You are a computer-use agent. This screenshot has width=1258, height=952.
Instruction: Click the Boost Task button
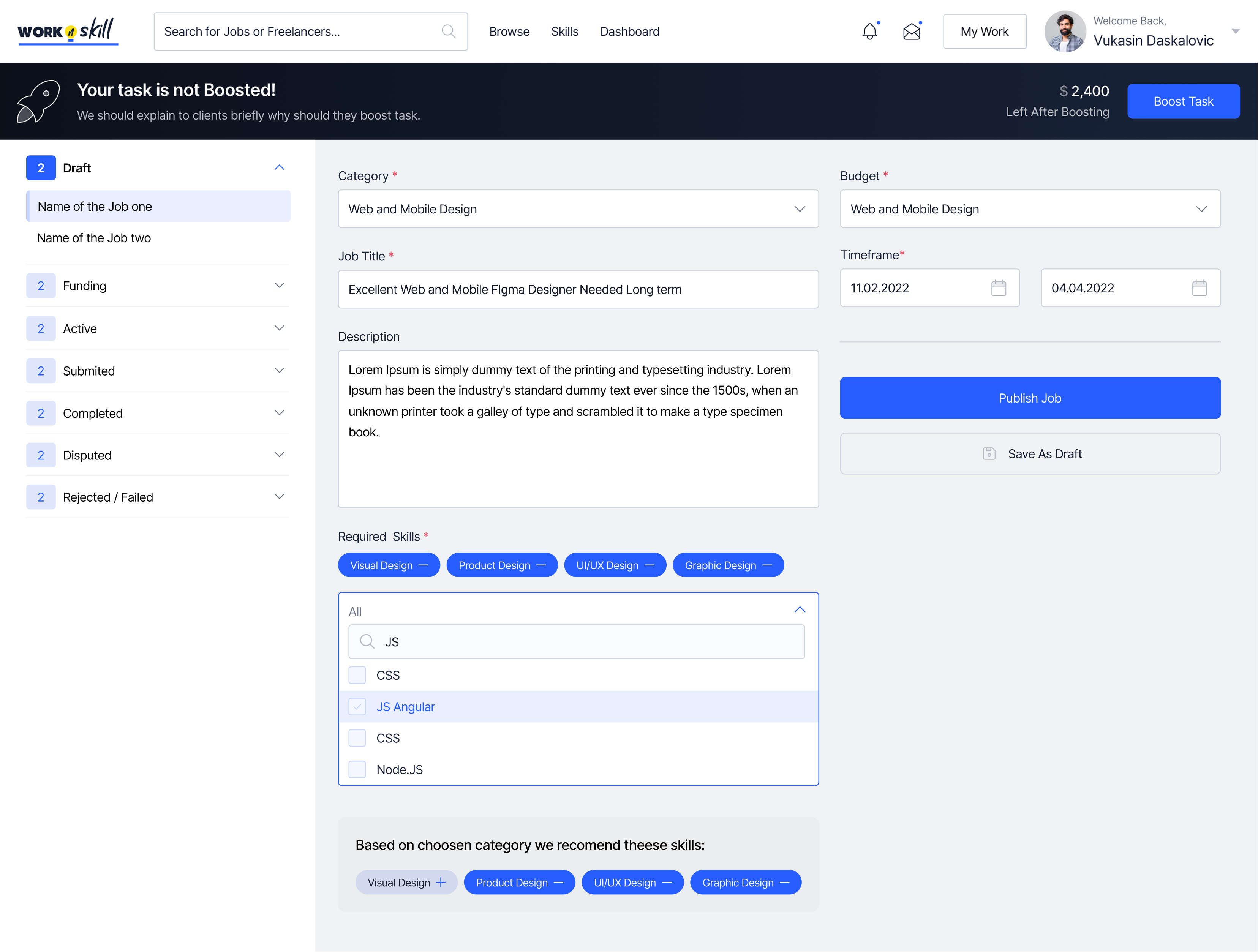1184,101
